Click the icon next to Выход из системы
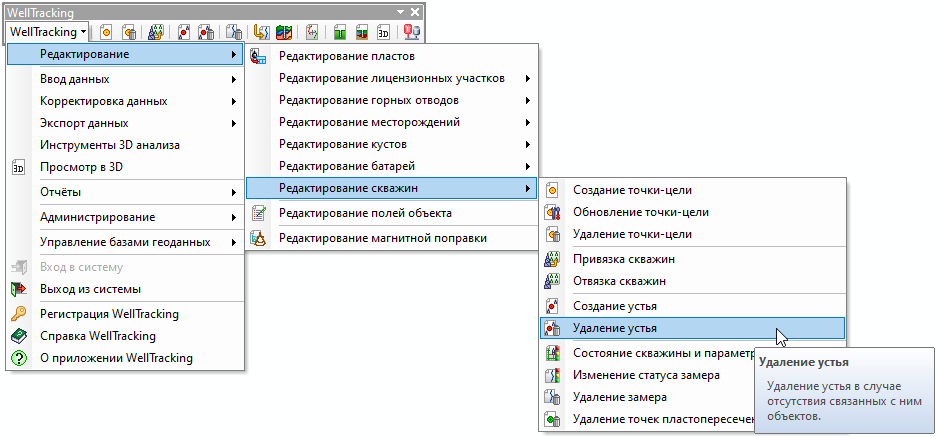Viewport: 937px width, 437px height. [x=18, y=289]
